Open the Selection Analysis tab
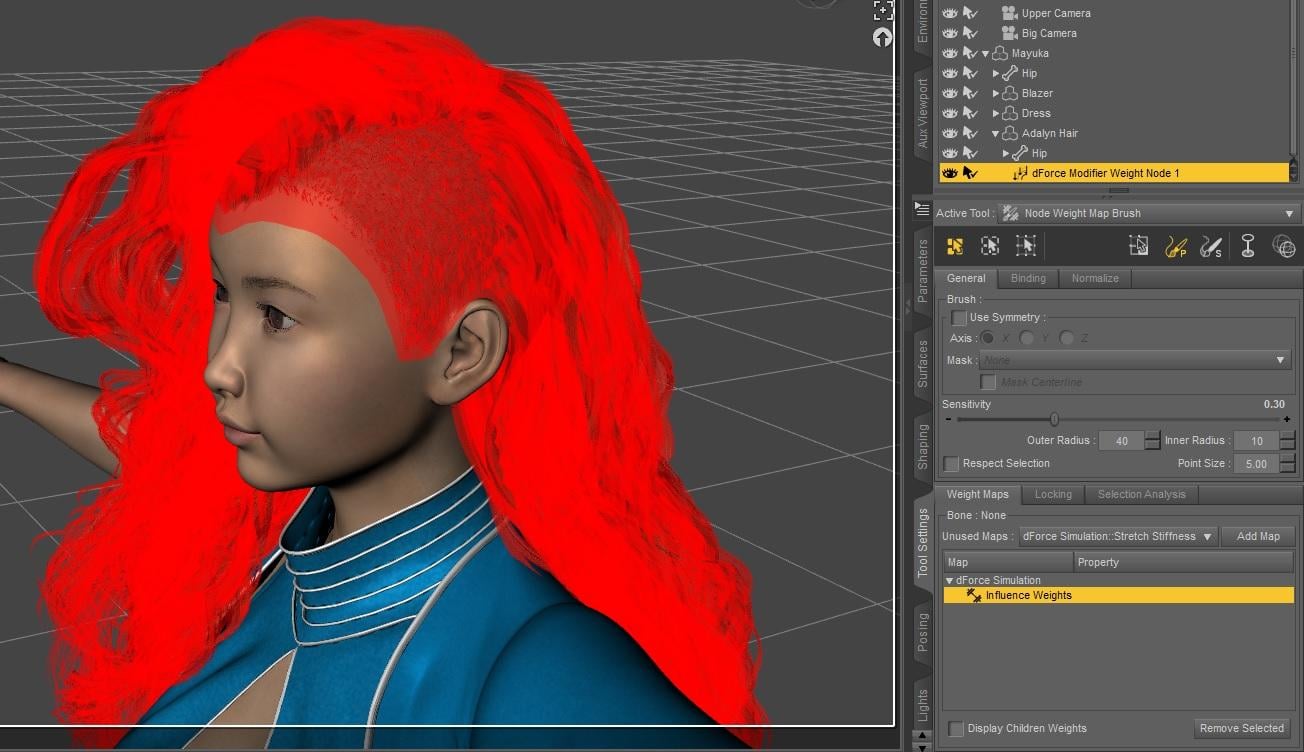 pos(1141,494)
